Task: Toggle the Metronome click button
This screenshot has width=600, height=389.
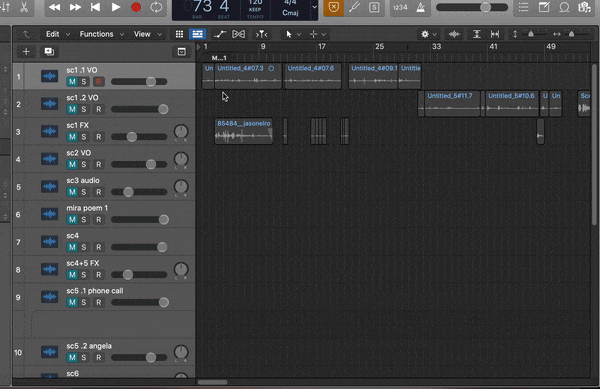Action: 420,7
